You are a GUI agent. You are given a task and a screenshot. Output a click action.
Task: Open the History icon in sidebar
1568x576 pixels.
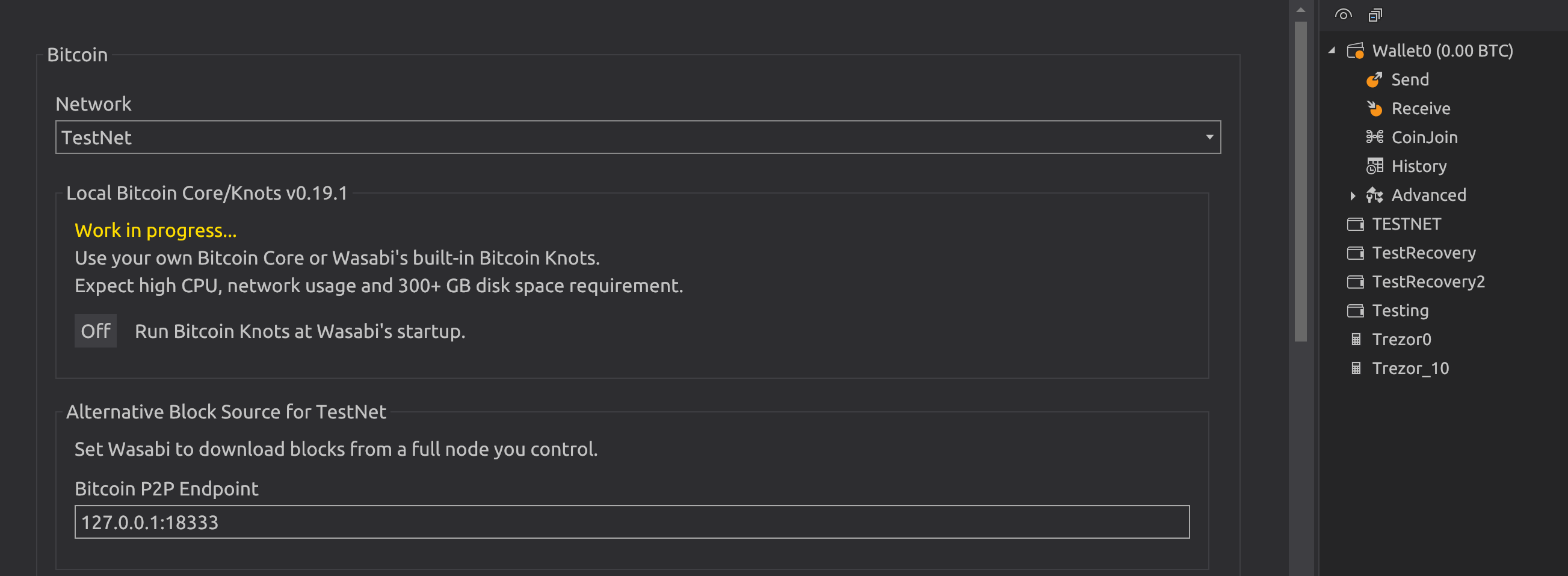point(1374,166)
